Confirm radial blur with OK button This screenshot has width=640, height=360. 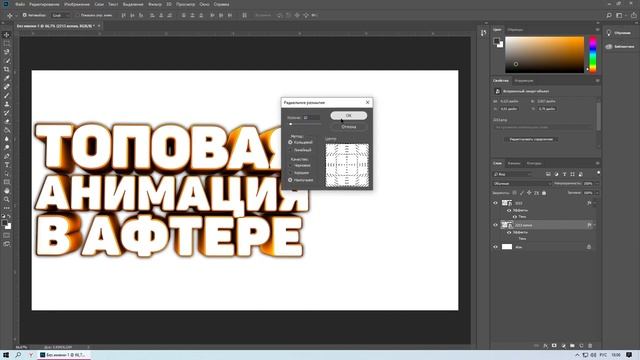[x=349, y=116]
